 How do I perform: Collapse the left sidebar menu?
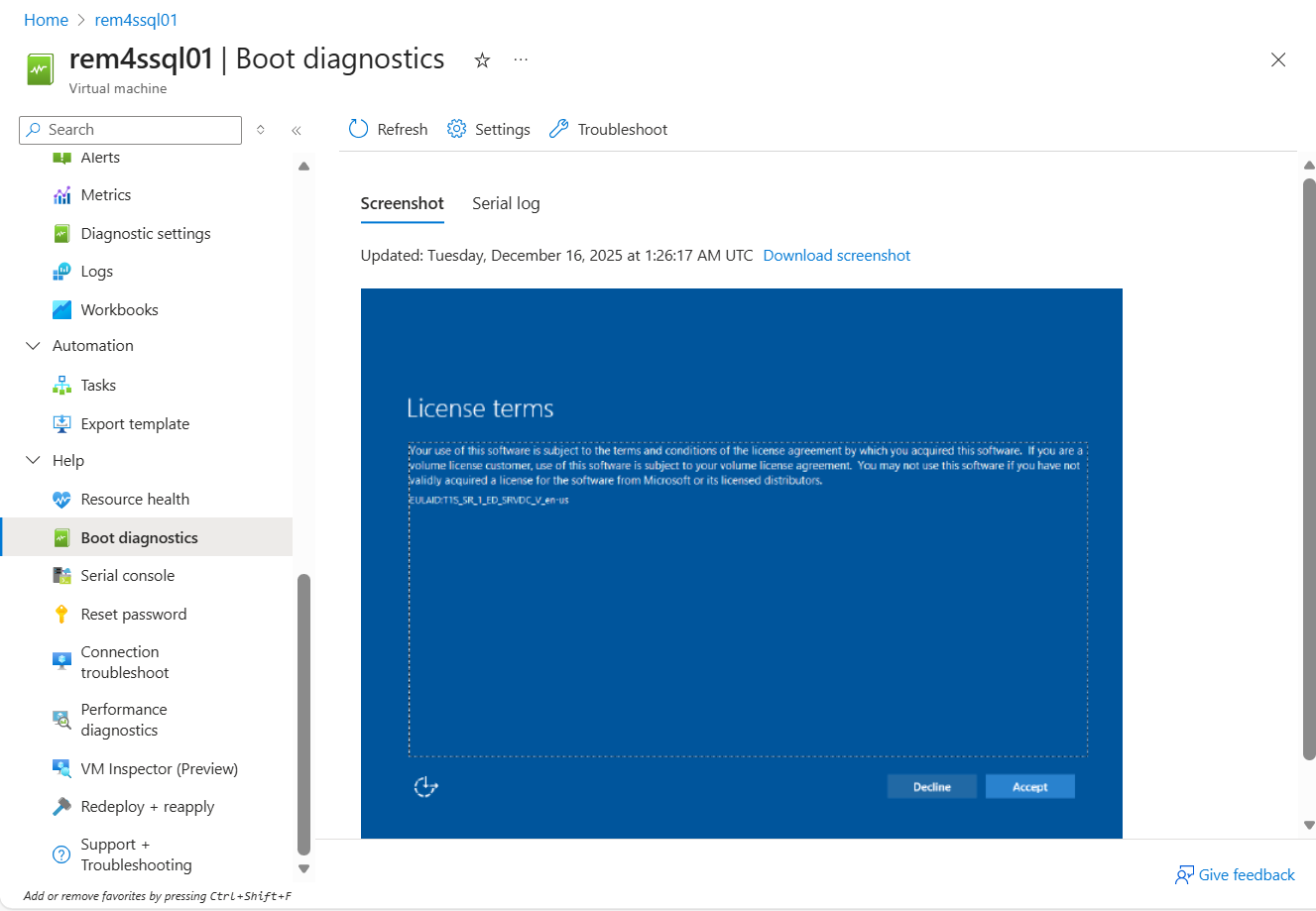[296, 130]
